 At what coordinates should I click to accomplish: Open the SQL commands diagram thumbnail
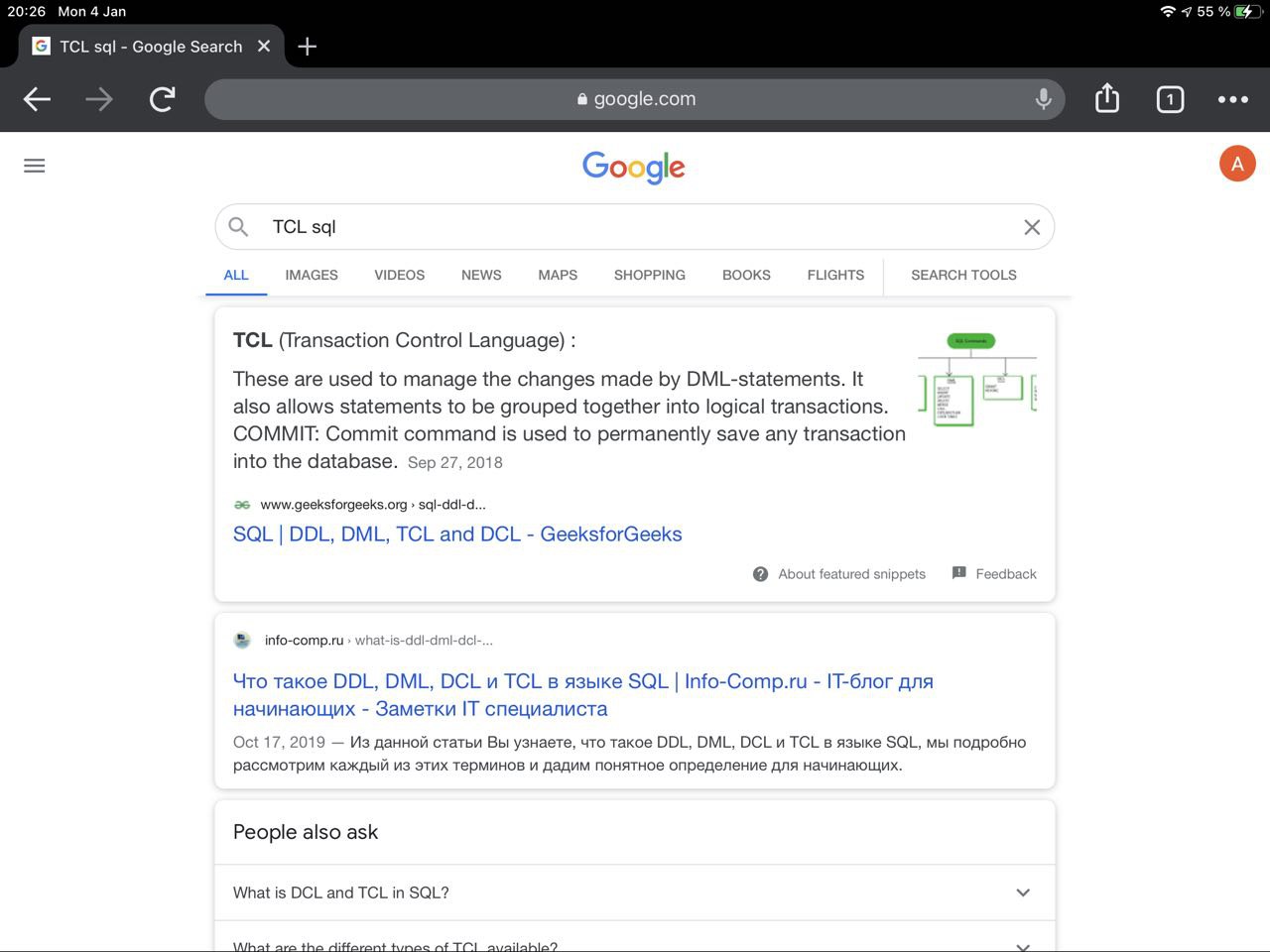pos(977,381)
